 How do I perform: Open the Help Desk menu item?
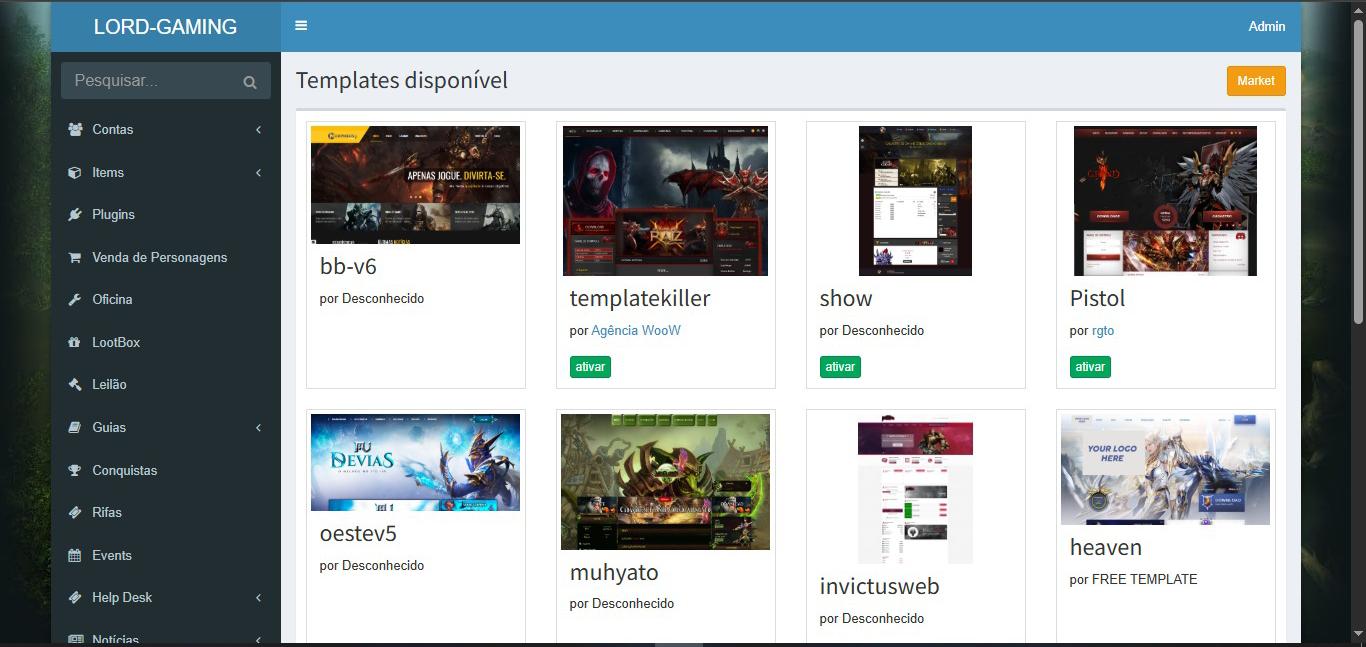[x=166, y=597]
